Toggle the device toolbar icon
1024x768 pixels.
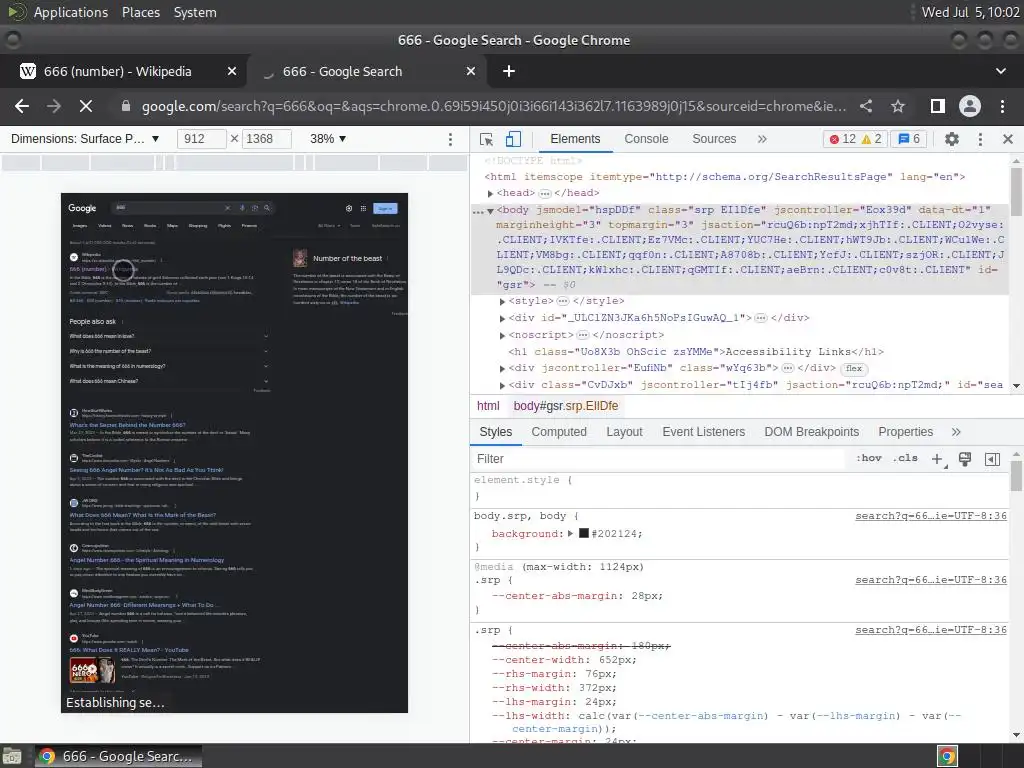(x=513, y=139)
